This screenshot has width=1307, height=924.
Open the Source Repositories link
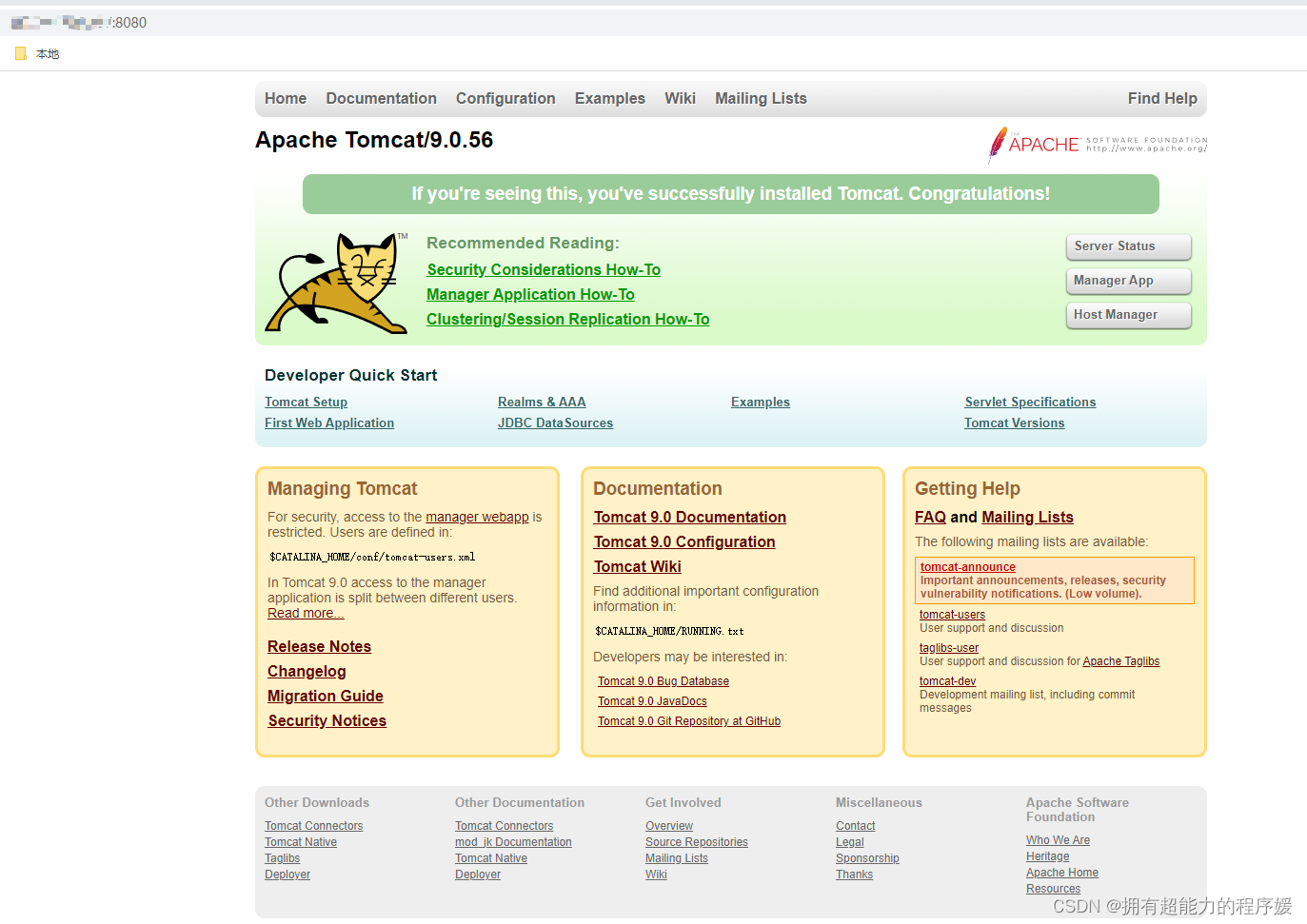tap(697, 842)
